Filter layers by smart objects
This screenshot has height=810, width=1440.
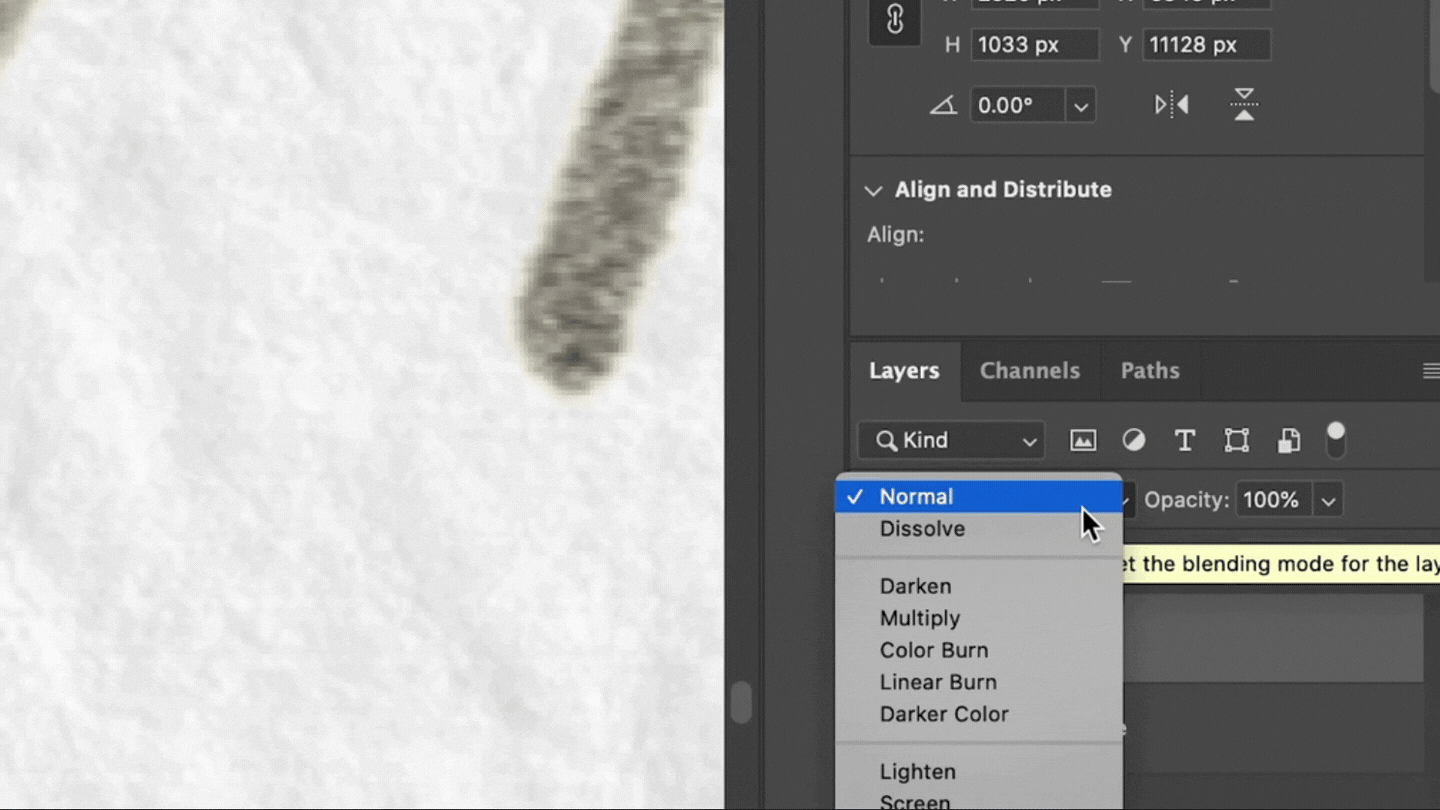(1288, 440)
